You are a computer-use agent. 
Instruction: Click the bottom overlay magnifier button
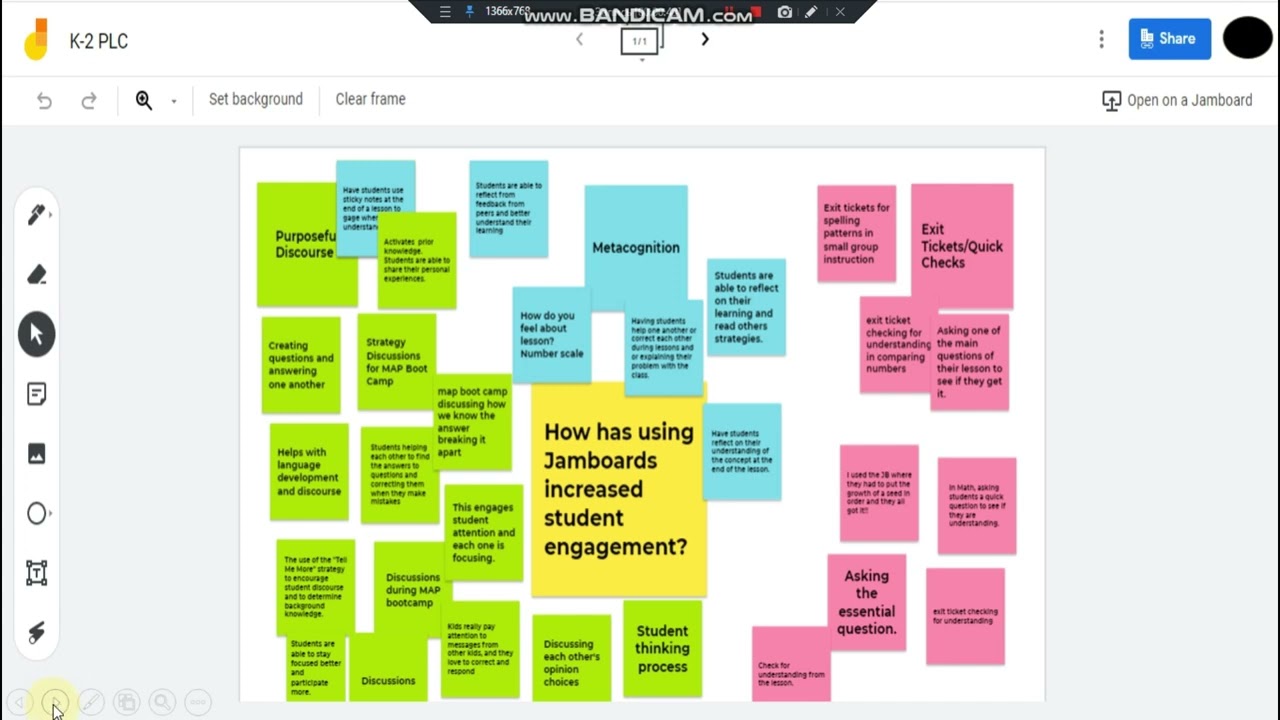point(162,703)
